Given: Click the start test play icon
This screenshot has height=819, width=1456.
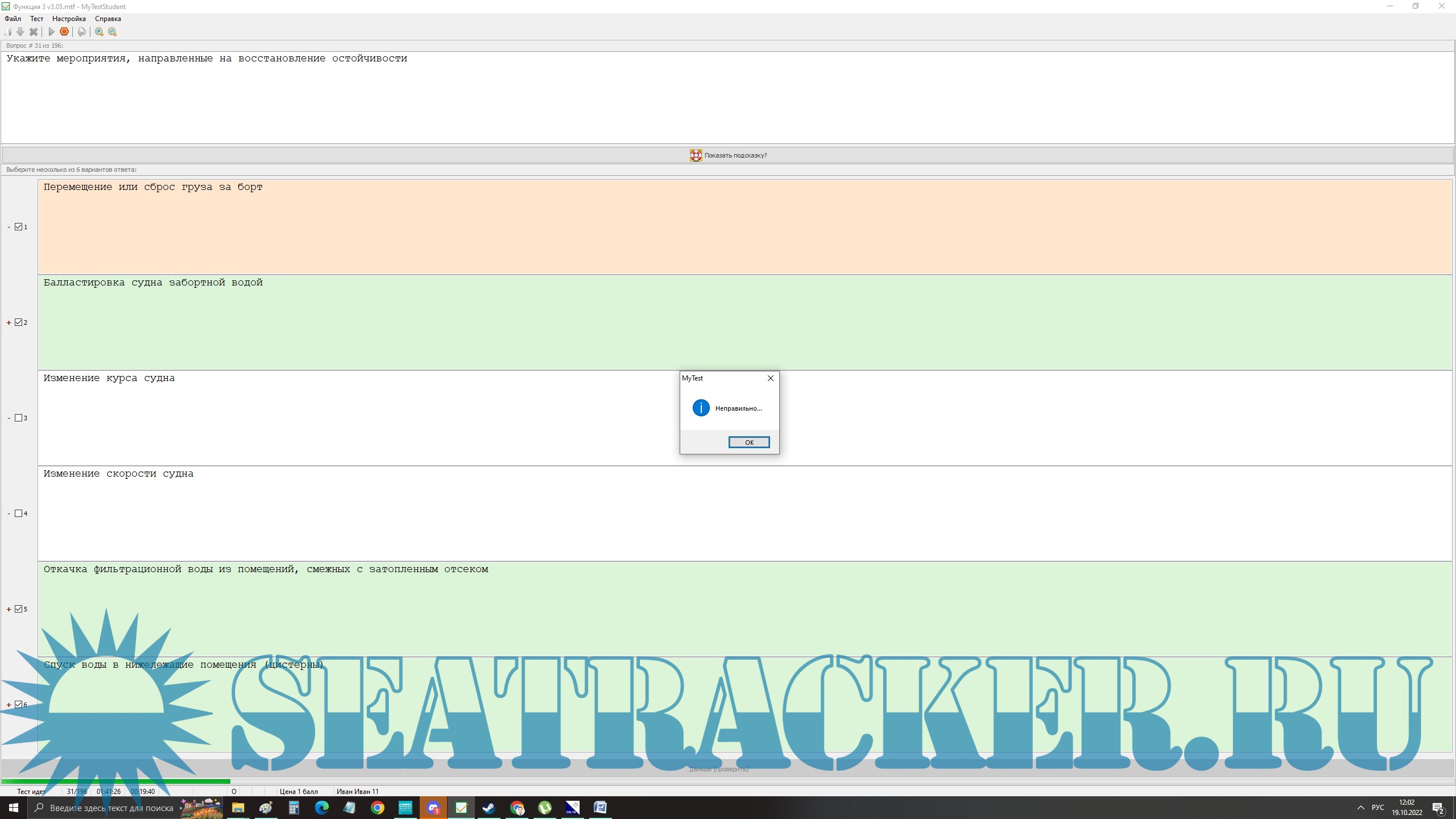Looking at the screenshot, I should tap(51, 32).
